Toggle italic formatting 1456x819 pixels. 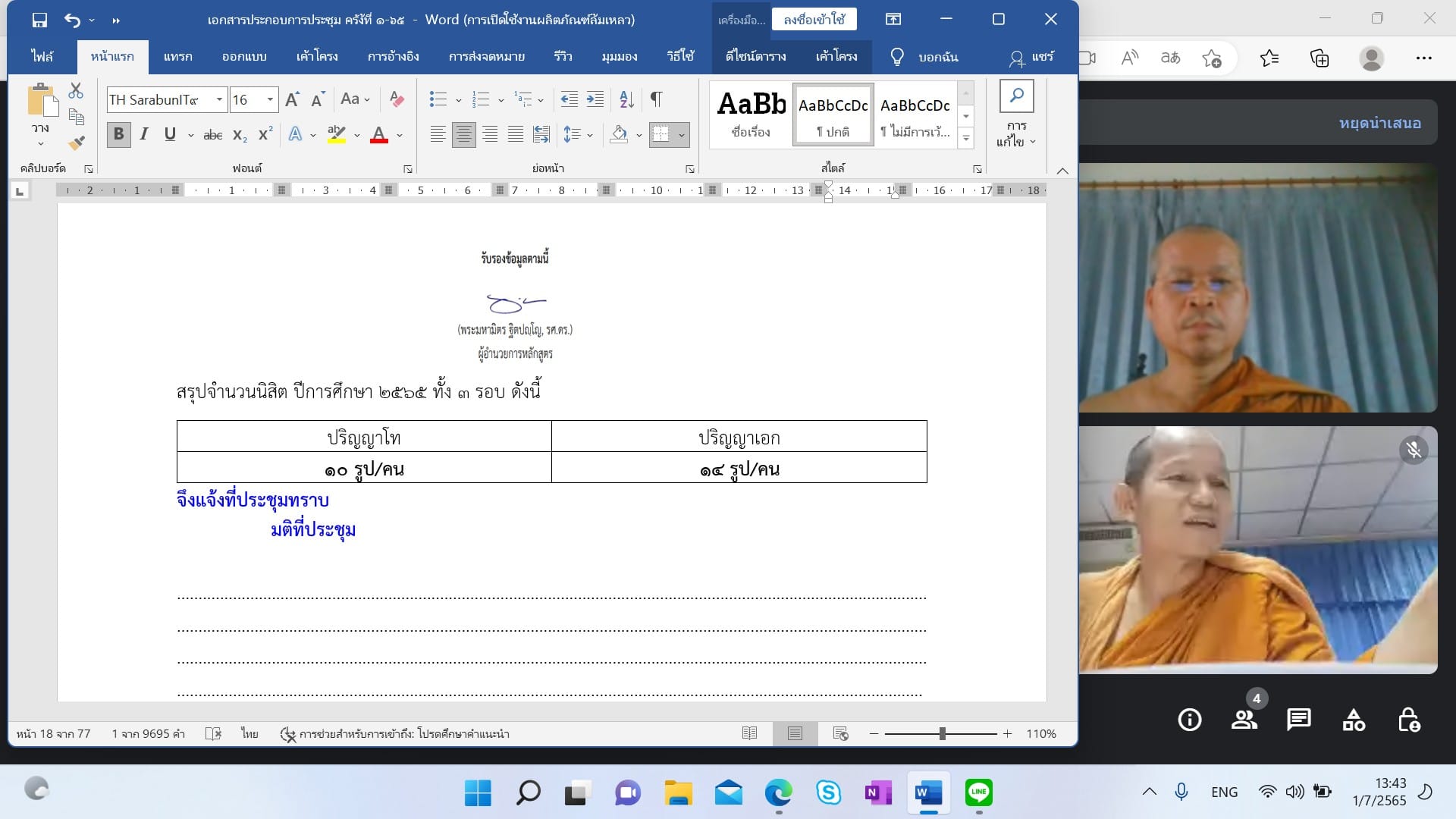[x=144, y=135]
